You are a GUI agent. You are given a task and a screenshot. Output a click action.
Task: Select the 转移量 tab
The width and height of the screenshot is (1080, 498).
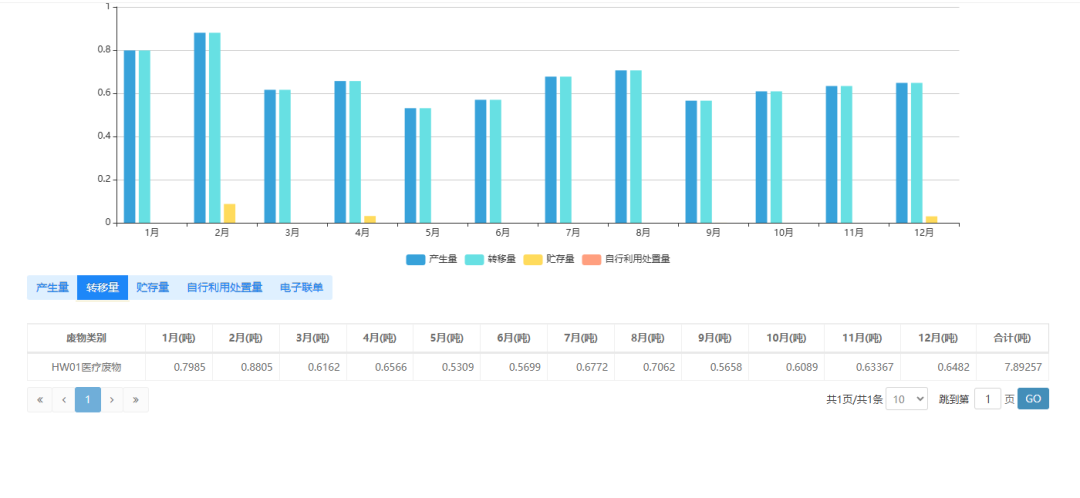point(103,288)
